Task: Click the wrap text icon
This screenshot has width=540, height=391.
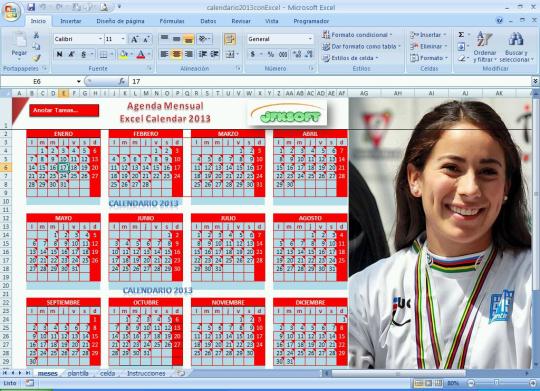Action: pos(230,39)
